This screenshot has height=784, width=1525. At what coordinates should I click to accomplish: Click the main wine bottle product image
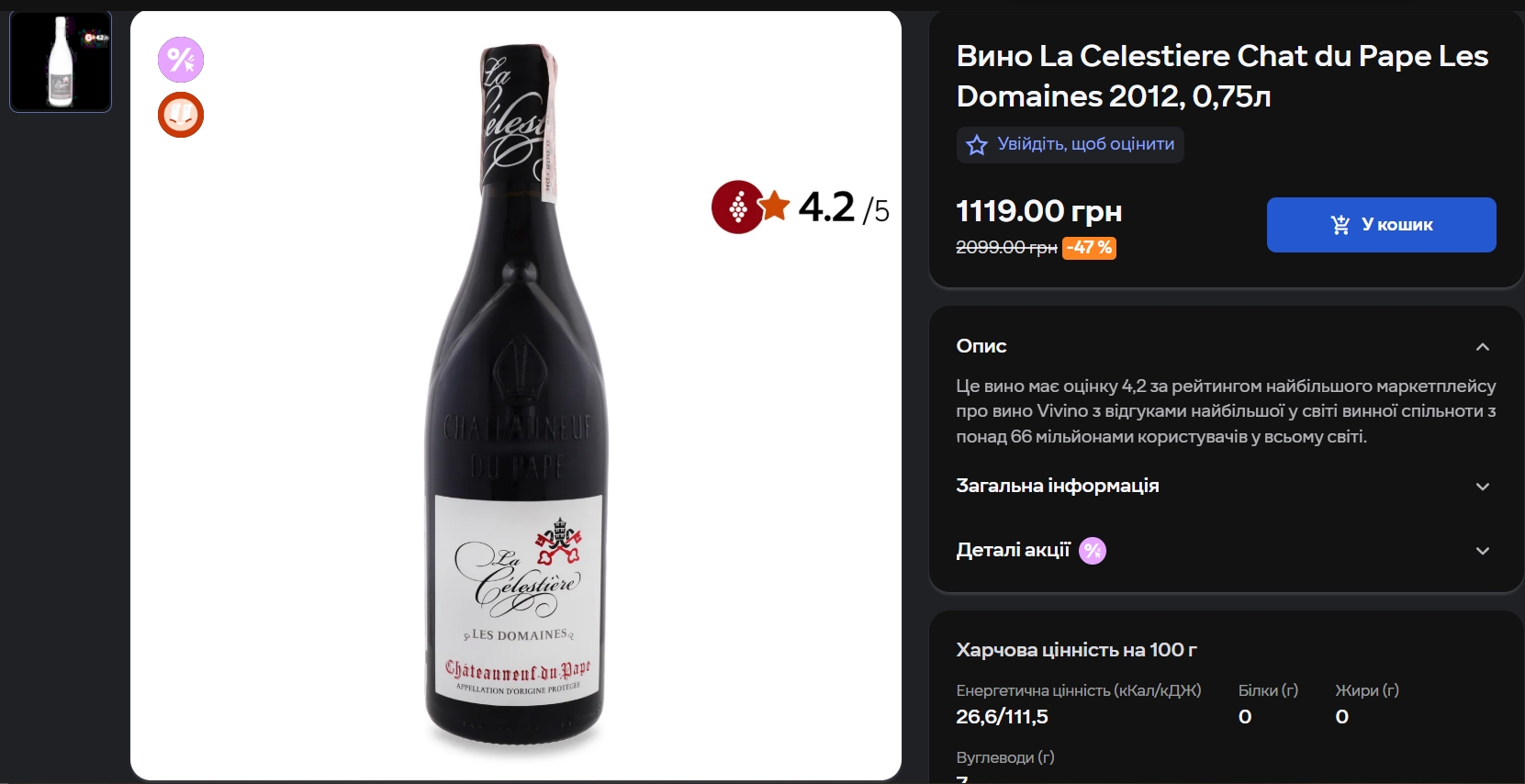516,395
